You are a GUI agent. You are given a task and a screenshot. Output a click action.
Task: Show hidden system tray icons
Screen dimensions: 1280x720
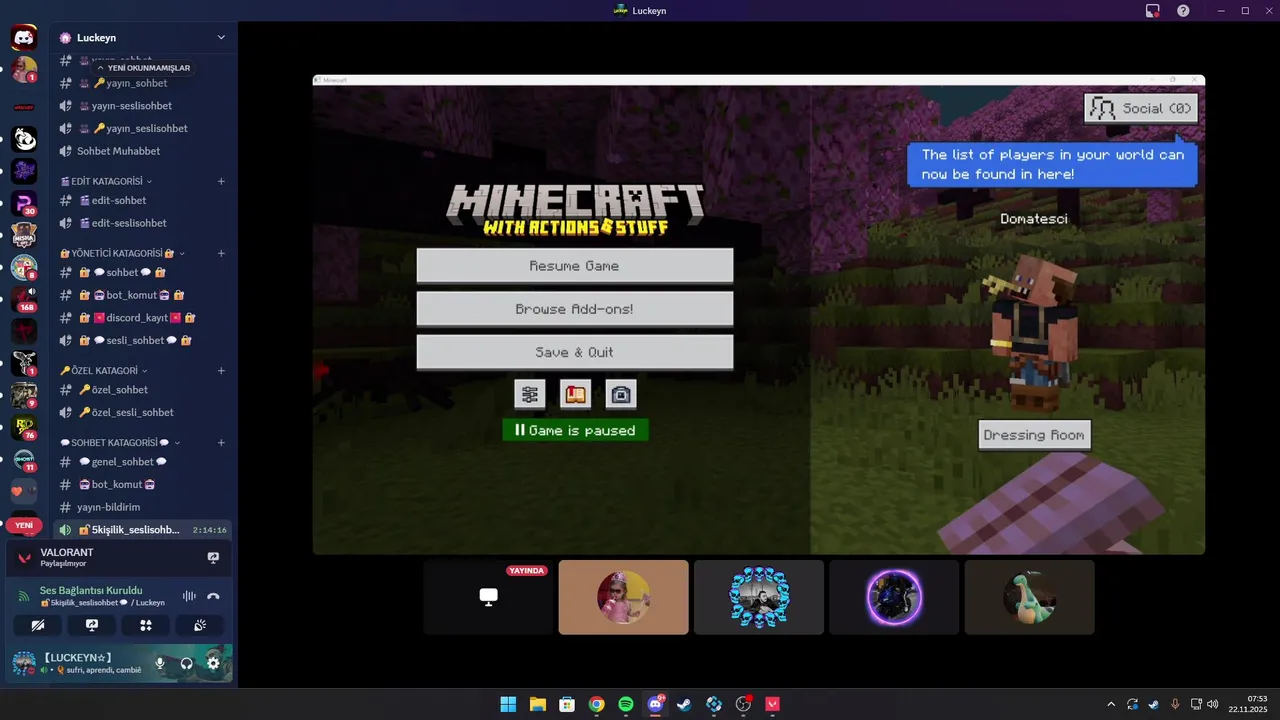[x=1110, y=704]
